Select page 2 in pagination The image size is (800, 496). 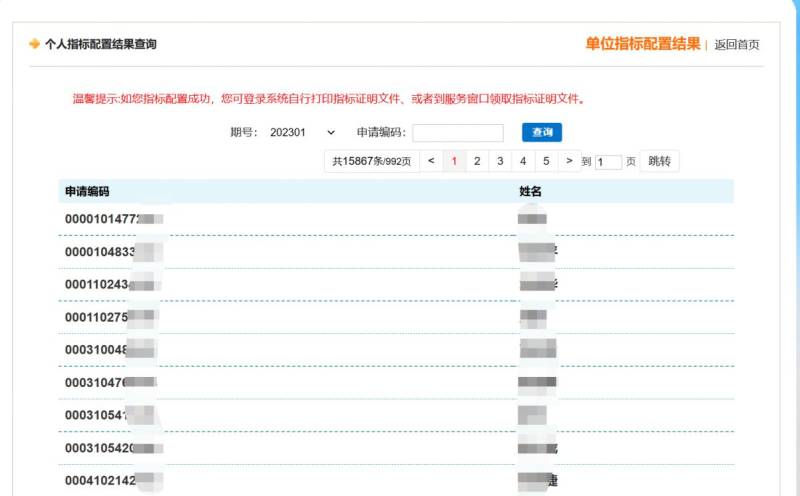(477, 161)
